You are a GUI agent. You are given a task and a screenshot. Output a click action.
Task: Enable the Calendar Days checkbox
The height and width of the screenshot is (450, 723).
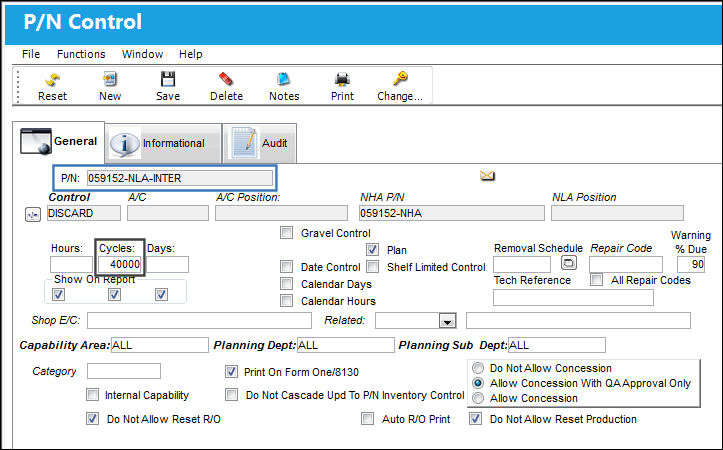point(286,284)
